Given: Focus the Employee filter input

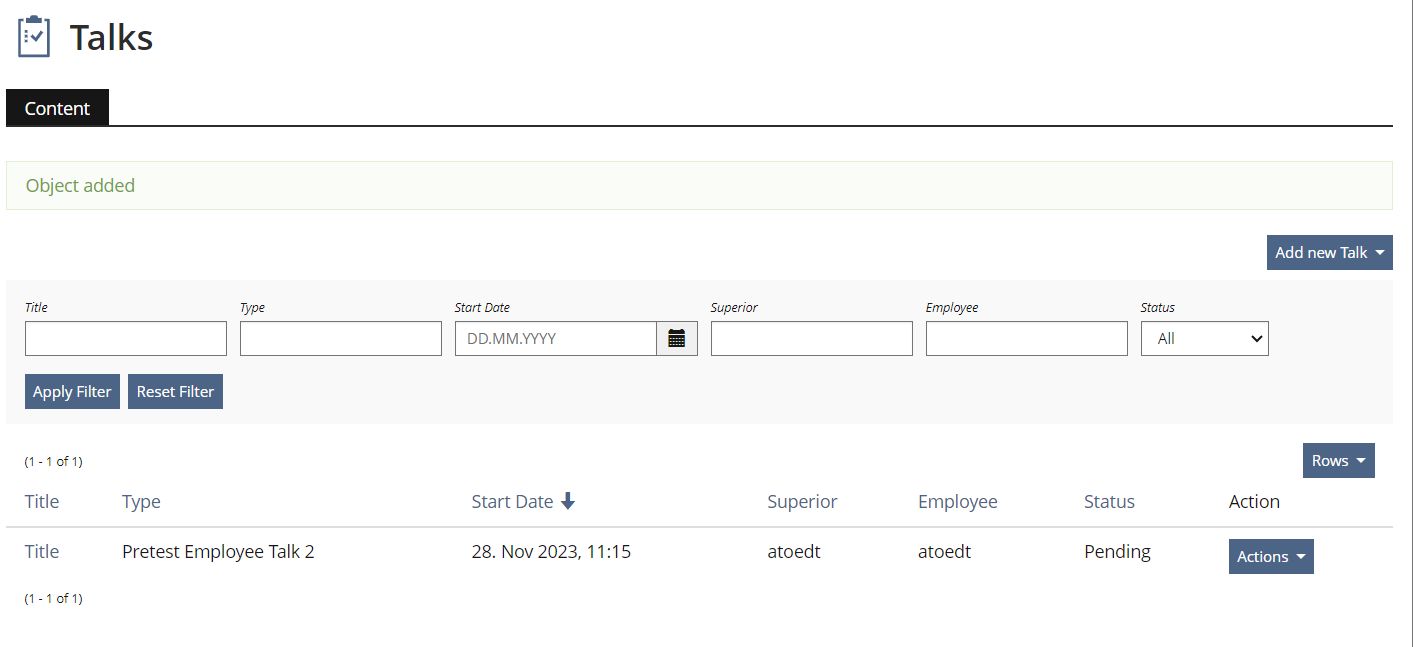Looking at the screenshot, I should pyautogui.click(x=1026, y=339).
